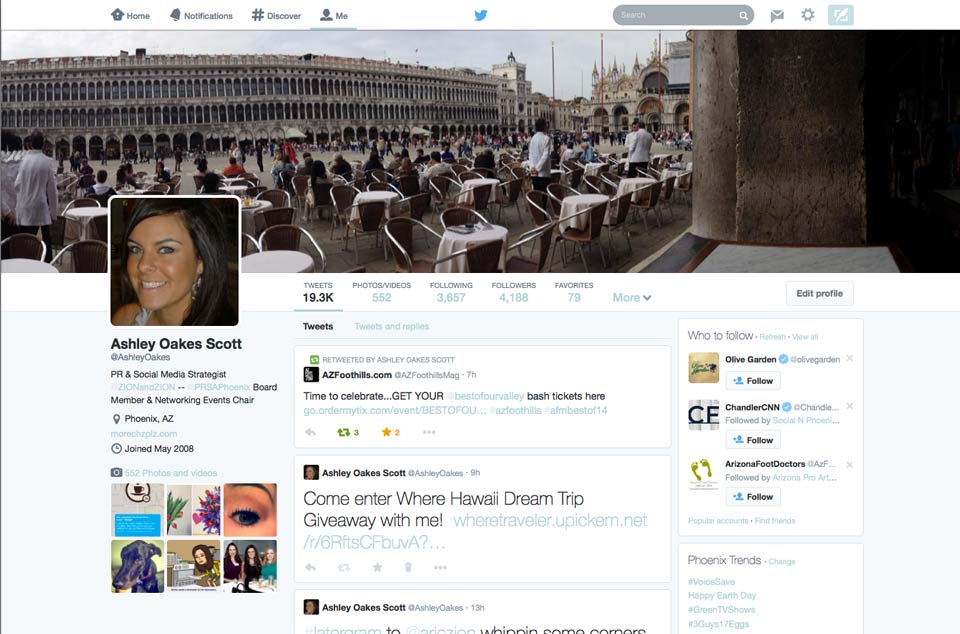The image size is (960, 634).
Task: Open Olive Garden's avatar
Action: 703,368
